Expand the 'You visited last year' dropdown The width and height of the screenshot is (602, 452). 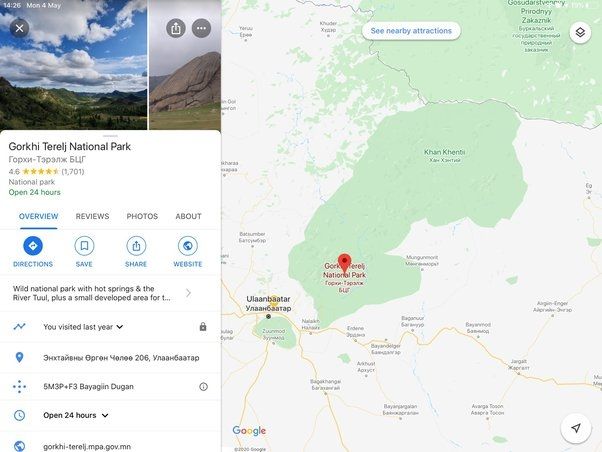tap(120, 327)
